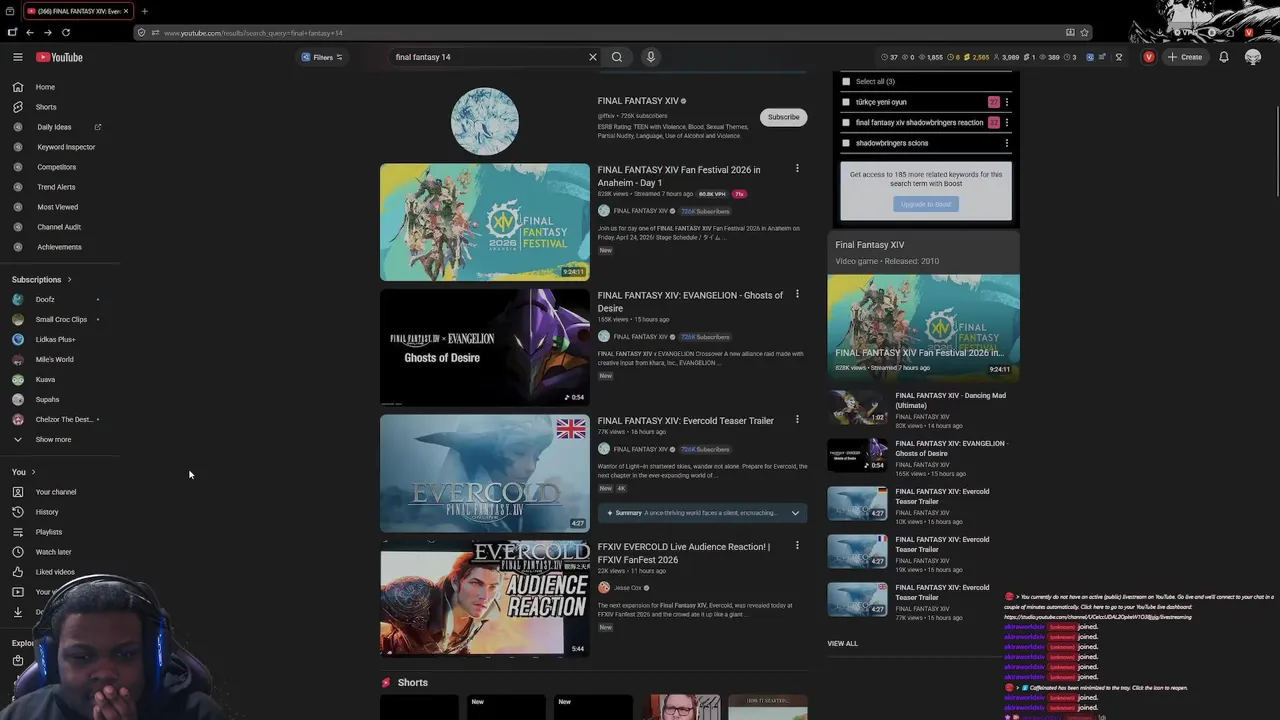Screen dimensions: 1280x720
Task: Open more options for Evercold Teaser Trailer
Action: (797, 419)
